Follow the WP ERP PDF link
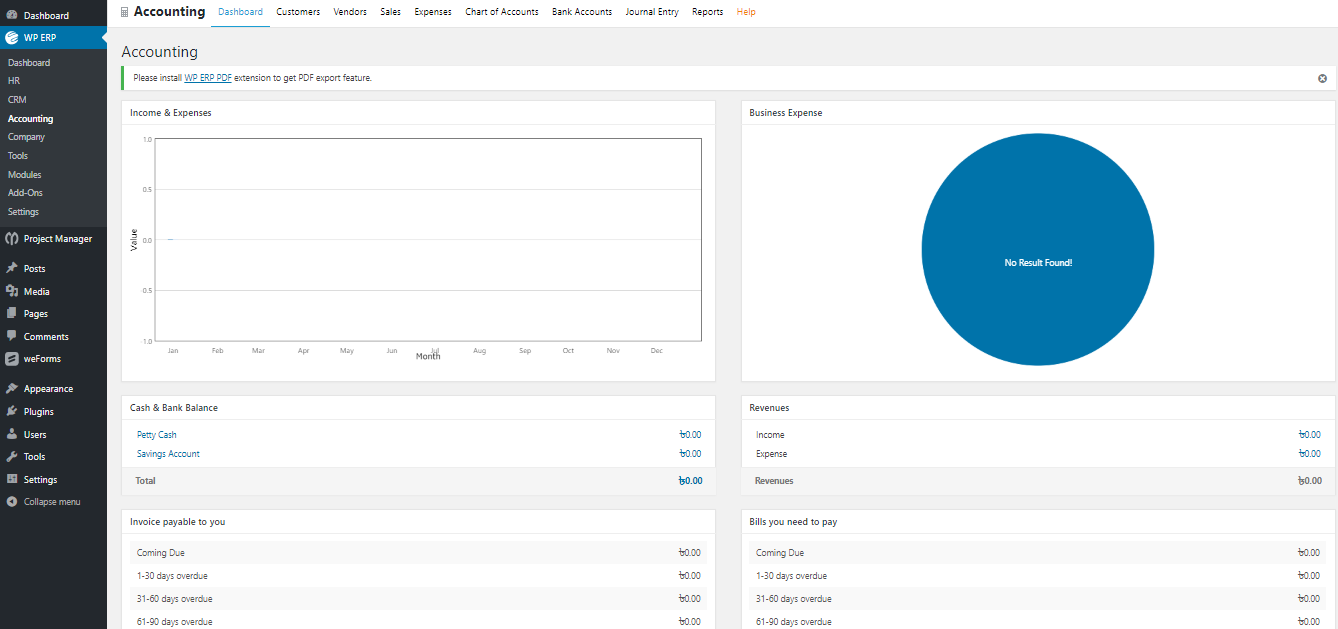Image resolution: width=1338 pixels, height=629 pixels. [x=208, y=78]
